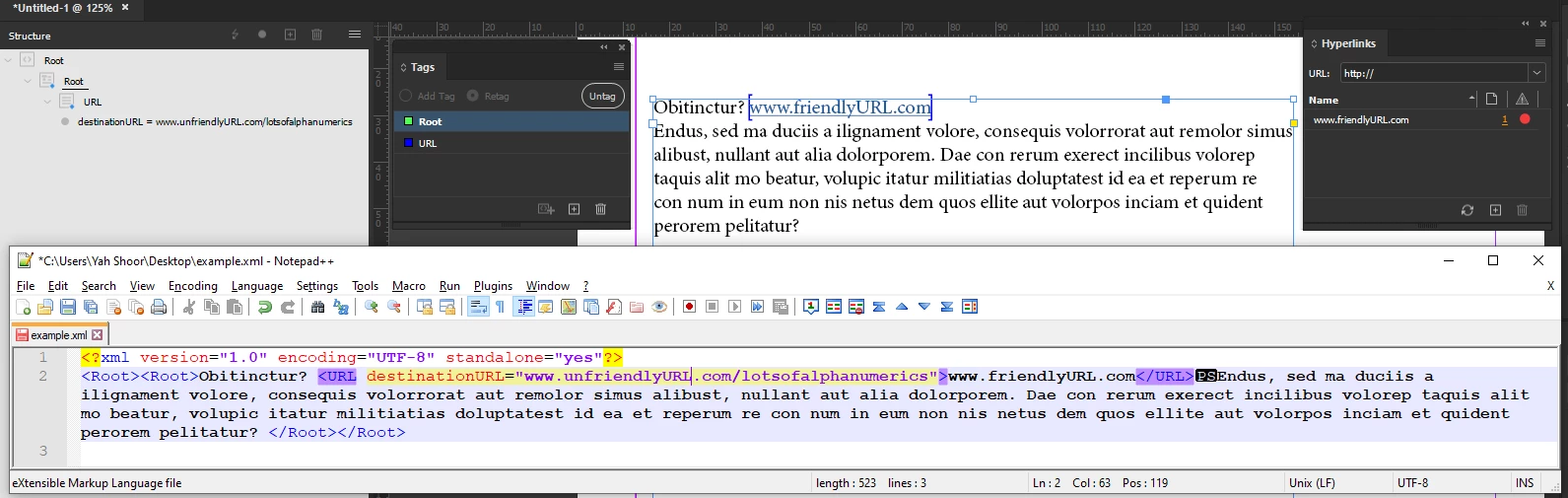Click the green Root tag color swatch

click(409, 121)
